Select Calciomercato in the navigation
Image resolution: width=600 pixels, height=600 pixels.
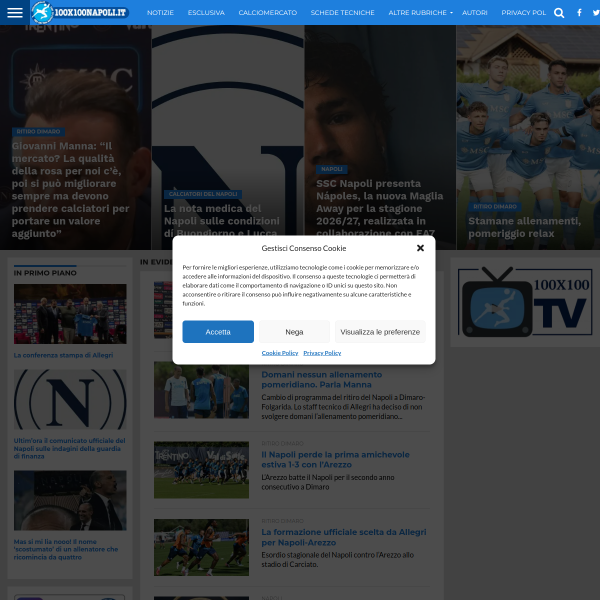click(267, 13)
